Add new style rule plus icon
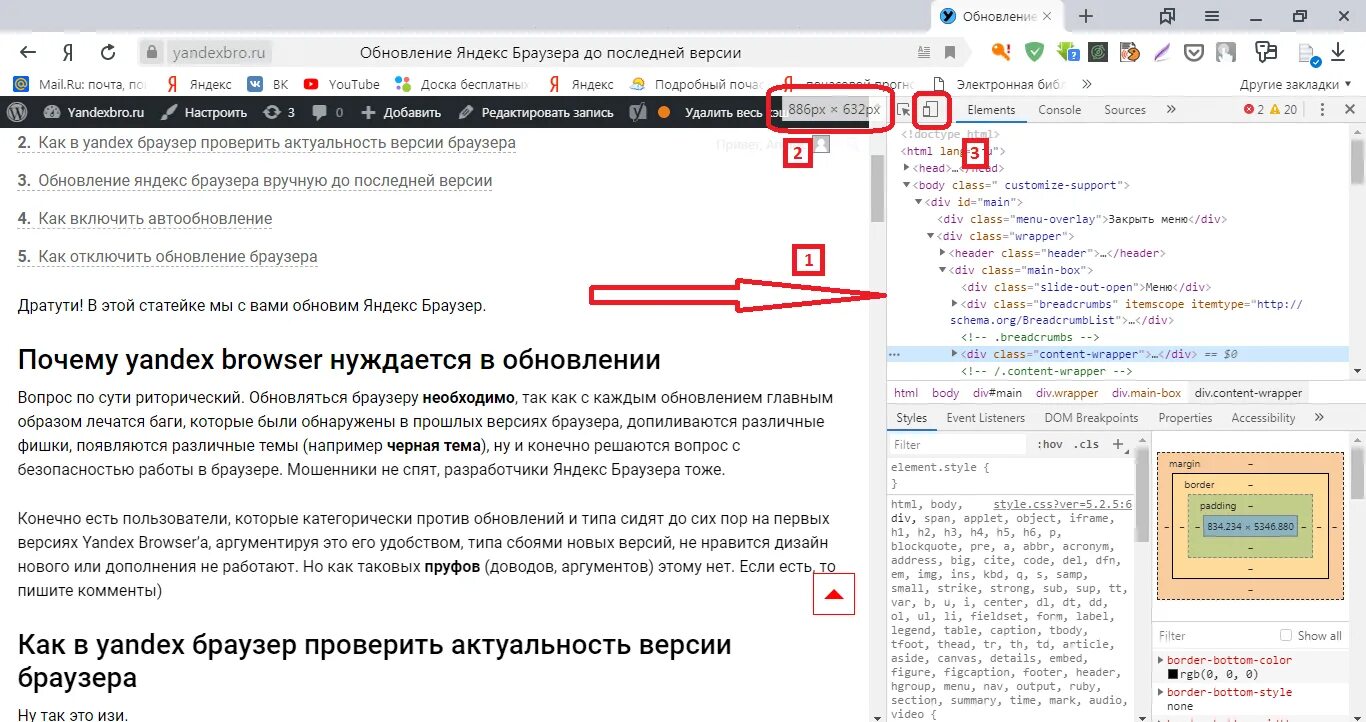1366x722 pixels. pyautogui.click(x=1118, y=444)
